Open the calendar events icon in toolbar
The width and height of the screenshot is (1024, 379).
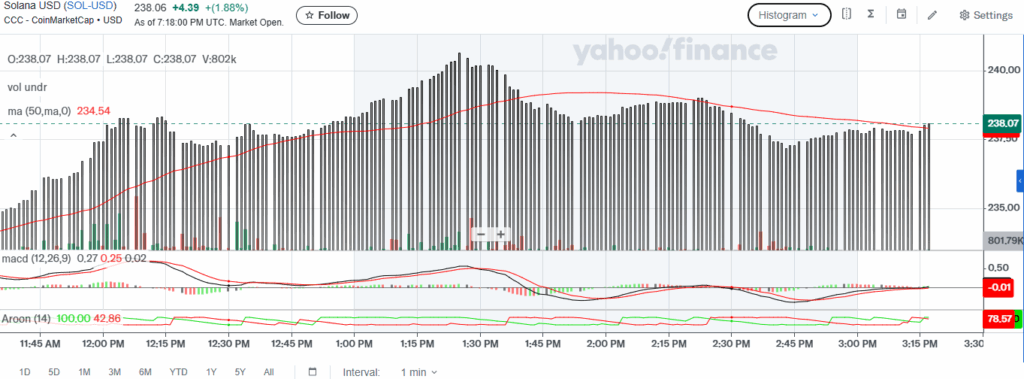pos(901,14)
